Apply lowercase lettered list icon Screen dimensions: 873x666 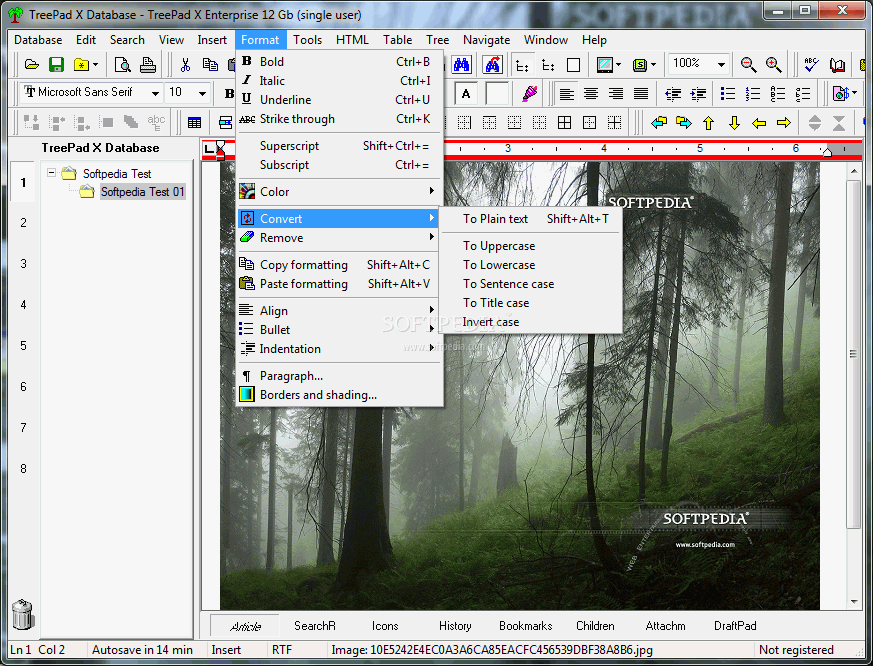click(802, 94)
